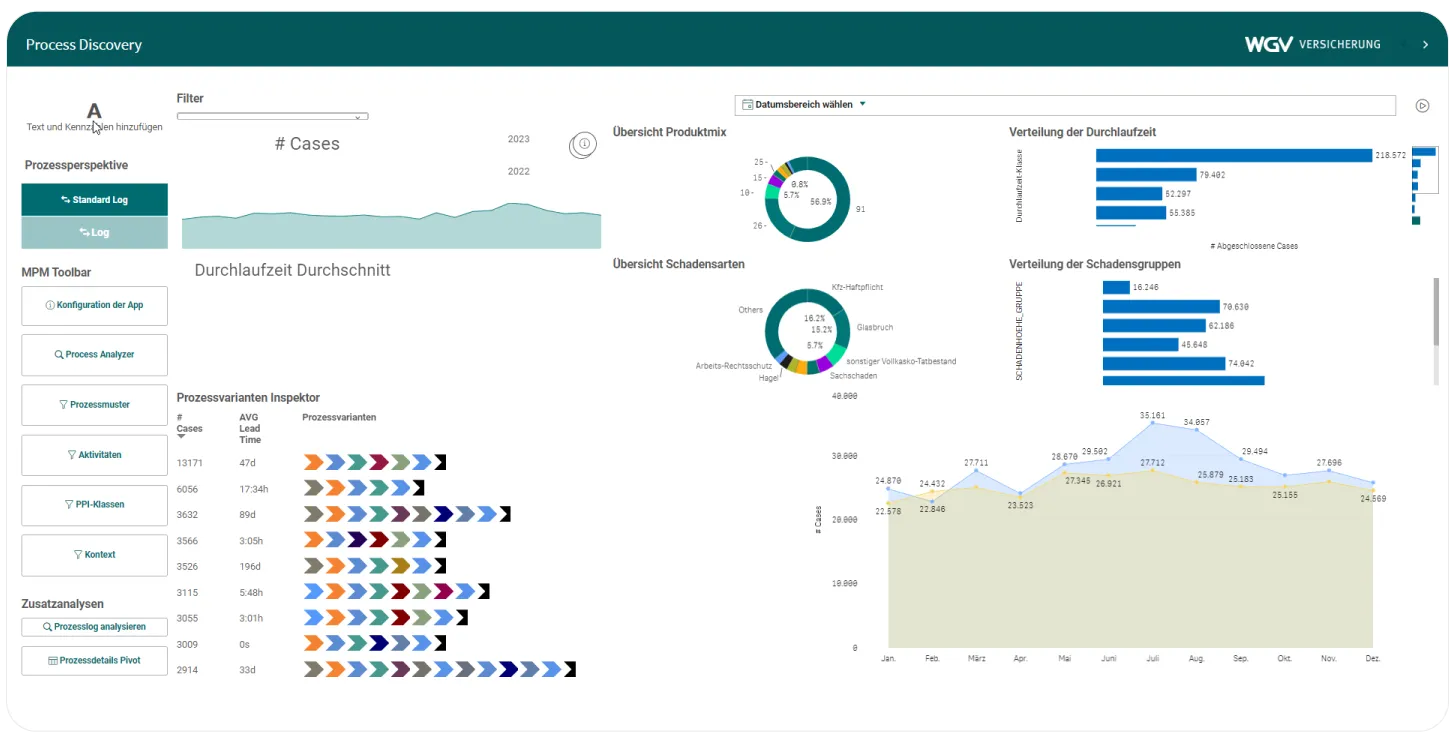The width and height of the screenshot is (1455, 743).
Task: Click Prozesslog analysieren
Action: tap(95, 627)
